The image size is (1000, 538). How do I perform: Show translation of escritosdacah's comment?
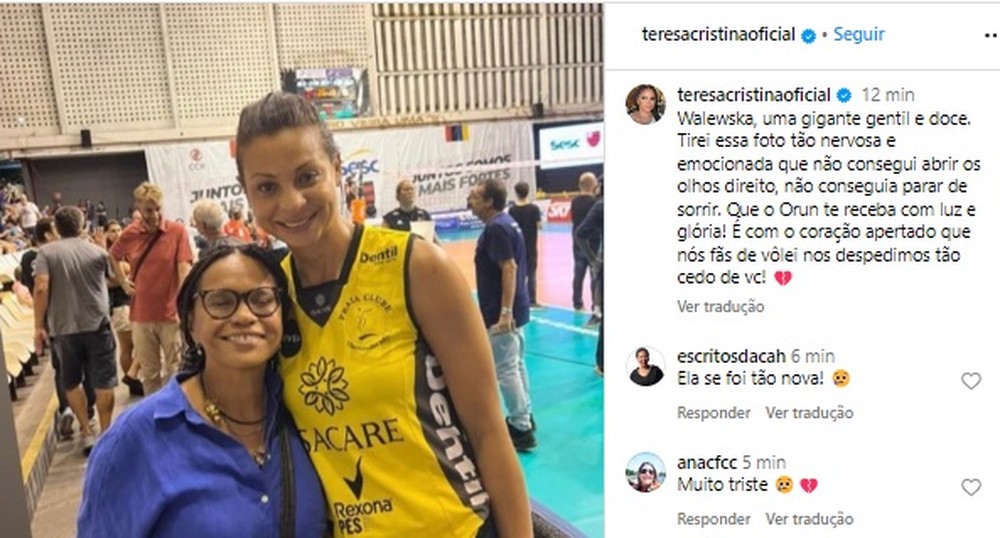click(809, 413)
